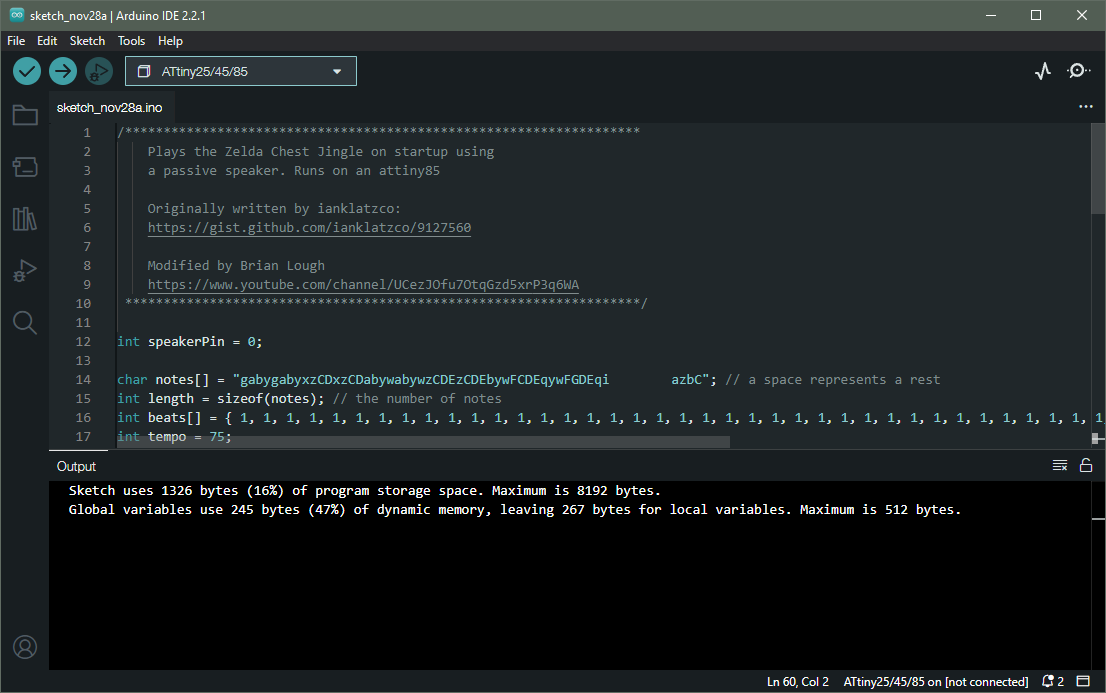The image size is (1106, 693).
Task: Open the File menu
Action: 16,41
